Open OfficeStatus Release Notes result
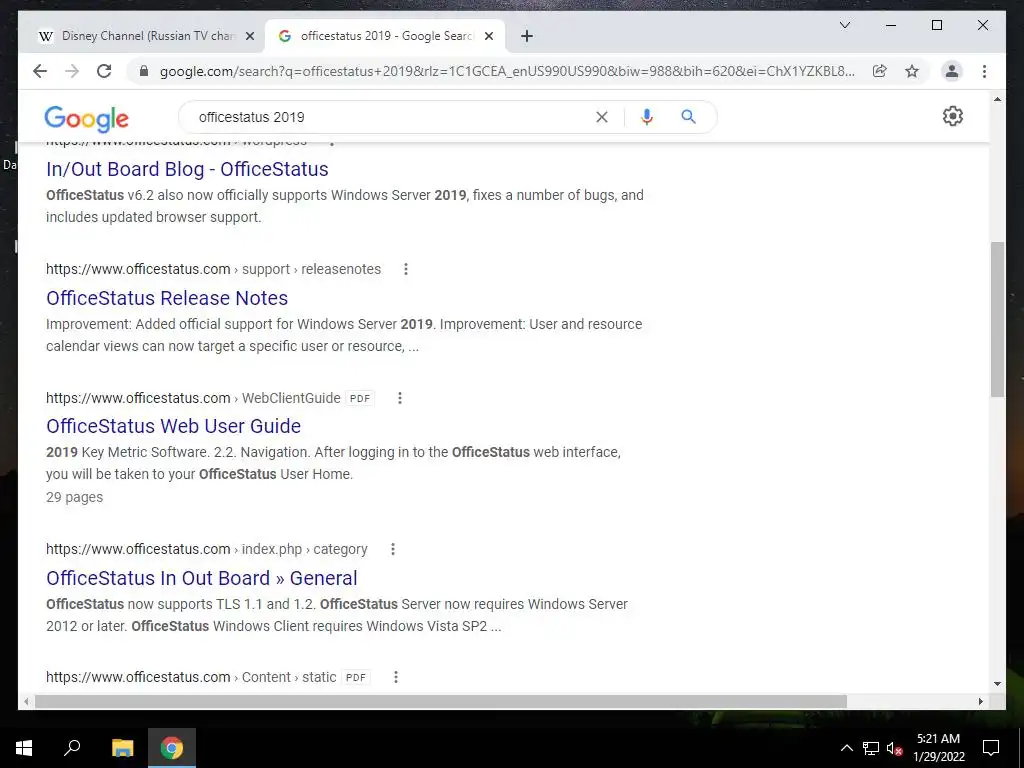This screenshot has height=768, width=1024. [167, 298]
